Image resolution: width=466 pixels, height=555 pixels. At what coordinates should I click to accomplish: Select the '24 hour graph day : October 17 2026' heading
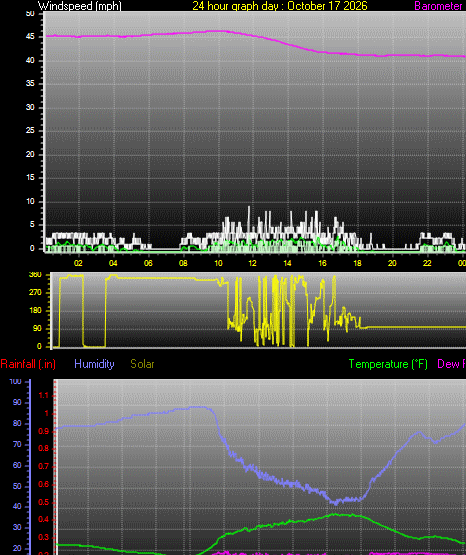(280, 6)
